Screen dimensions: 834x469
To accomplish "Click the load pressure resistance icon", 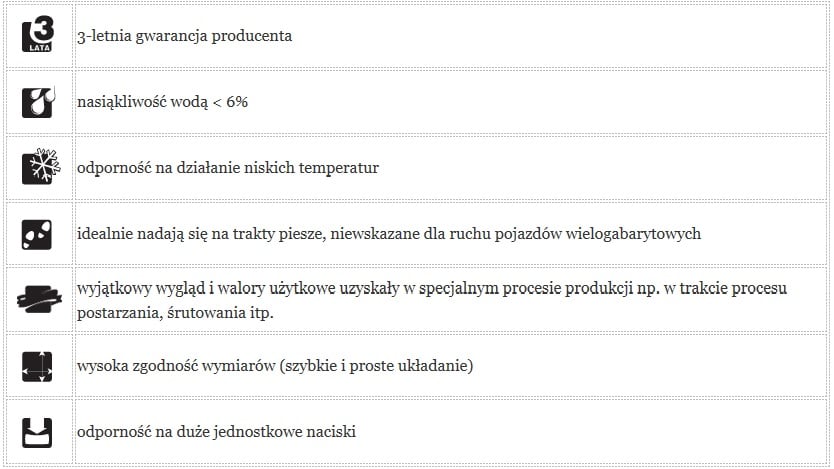I will (37, 432).
